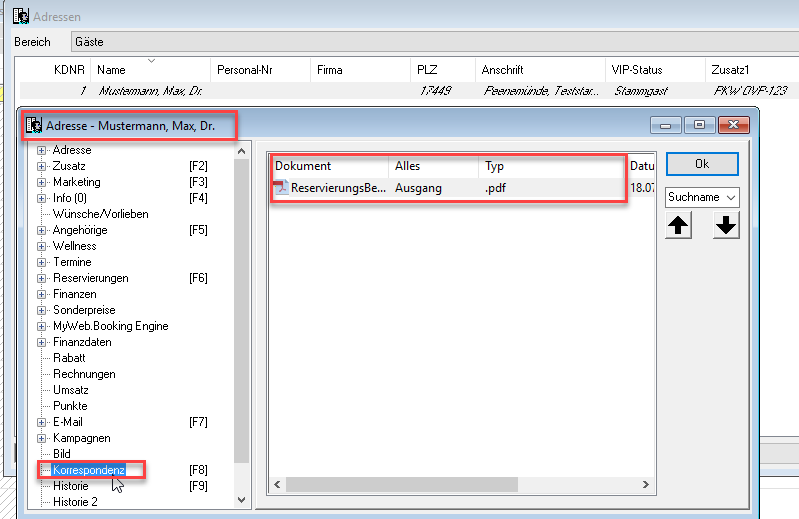Select Bild in the tree
The width and height of the screenshot is (799, 519).
pos(62,454)
